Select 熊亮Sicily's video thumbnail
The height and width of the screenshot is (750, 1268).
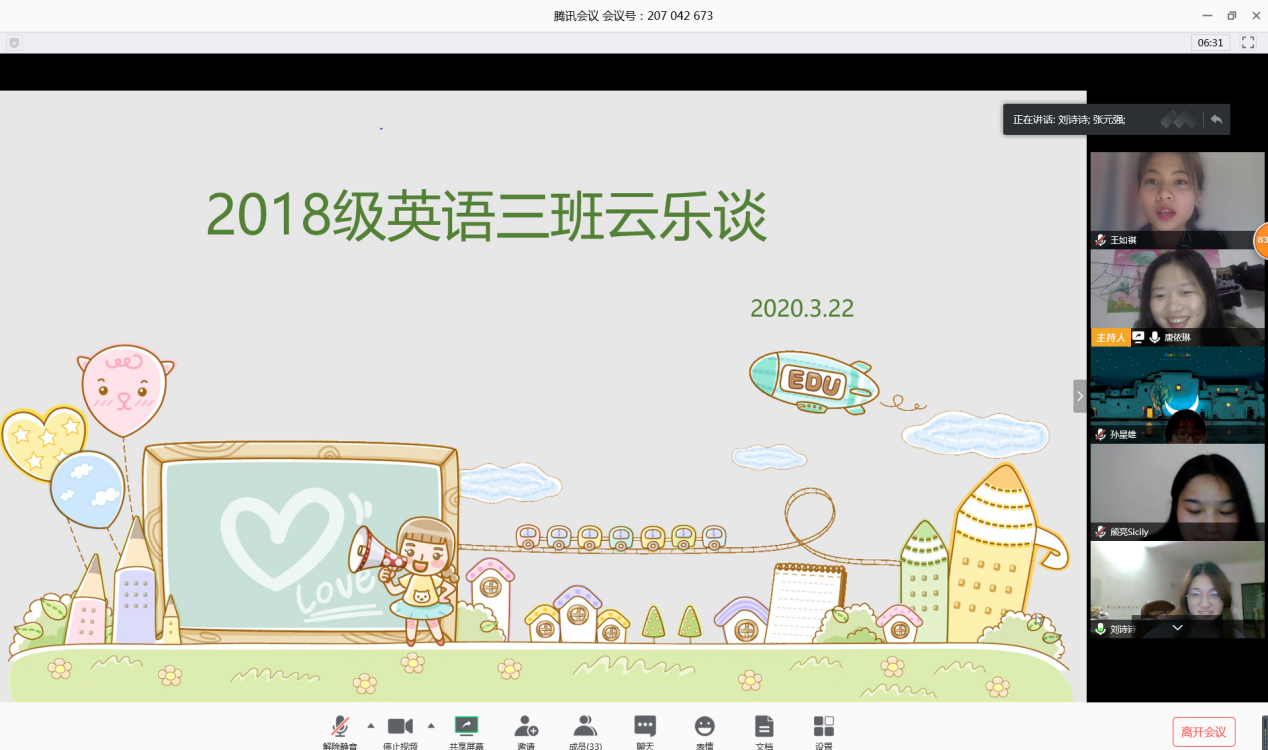tap(1176, 490)
